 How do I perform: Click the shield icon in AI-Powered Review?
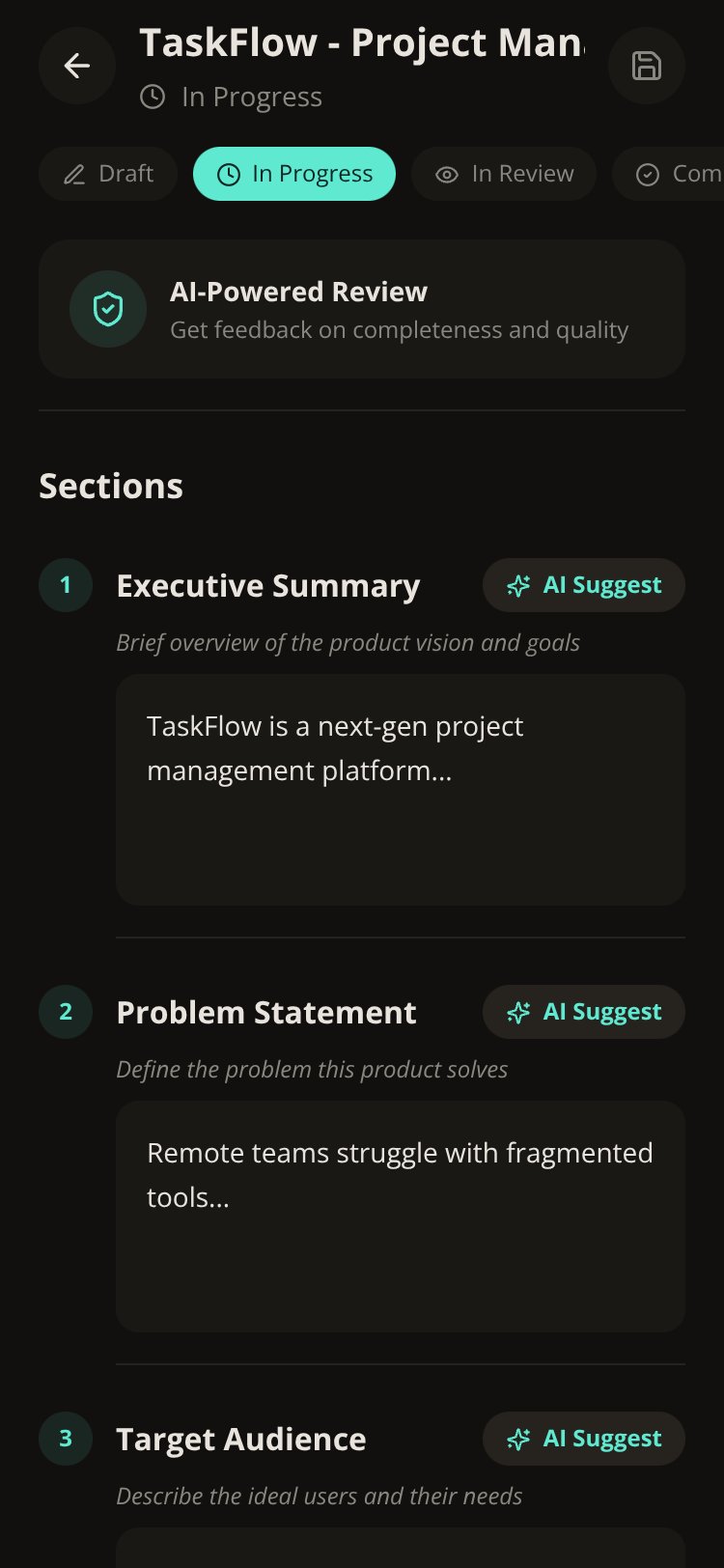coord(108,309)
